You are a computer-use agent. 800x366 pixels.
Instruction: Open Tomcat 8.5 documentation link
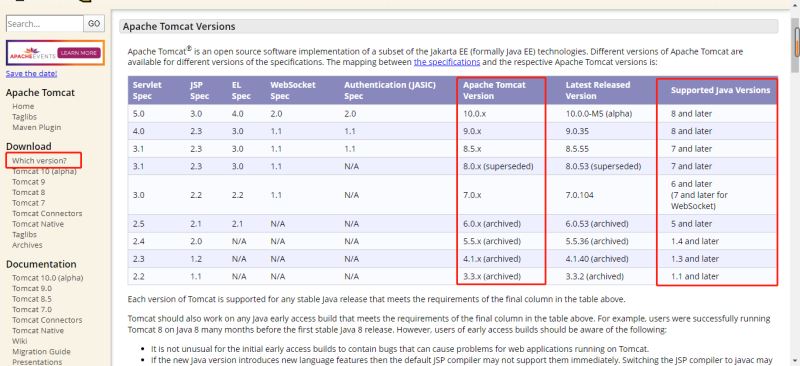(32, 299)
